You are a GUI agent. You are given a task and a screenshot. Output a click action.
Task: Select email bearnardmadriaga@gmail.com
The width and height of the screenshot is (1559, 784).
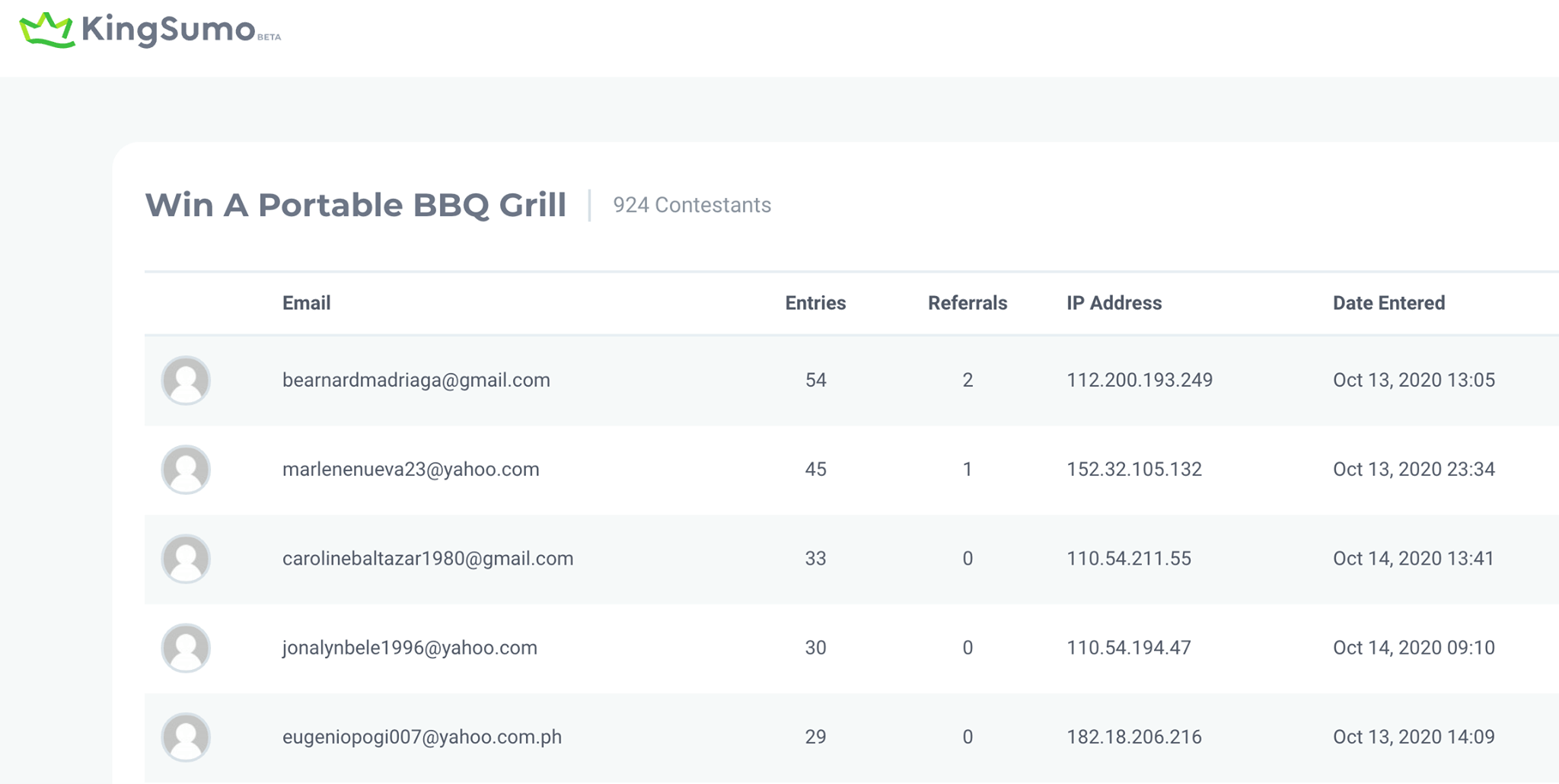(416, 380)
